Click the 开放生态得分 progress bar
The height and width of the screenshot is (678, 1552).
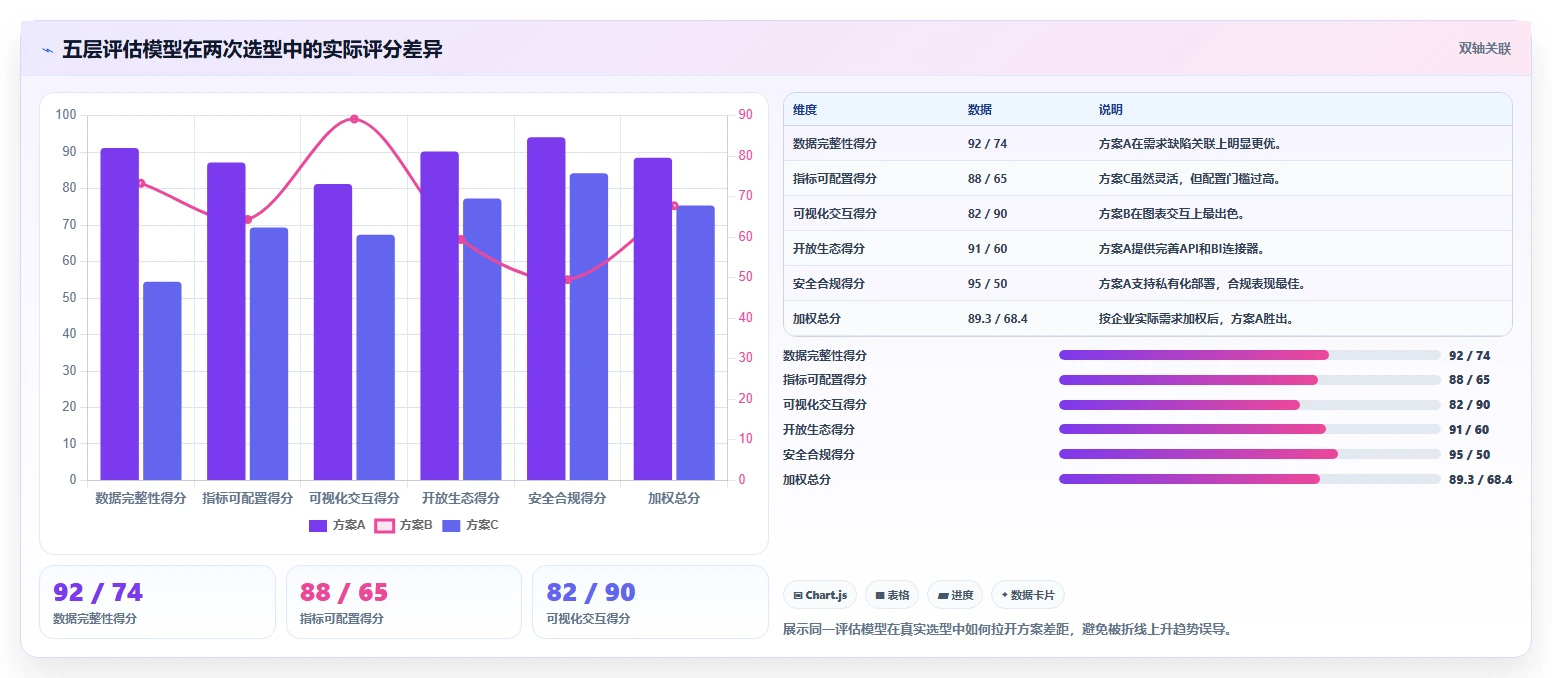click(x=1249, y=430)
